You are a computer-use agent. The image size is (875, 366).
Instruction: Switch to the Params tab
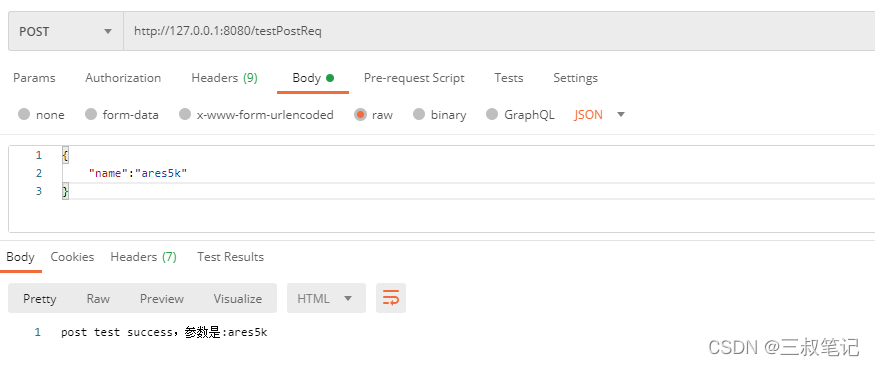[x=34, y=78]
